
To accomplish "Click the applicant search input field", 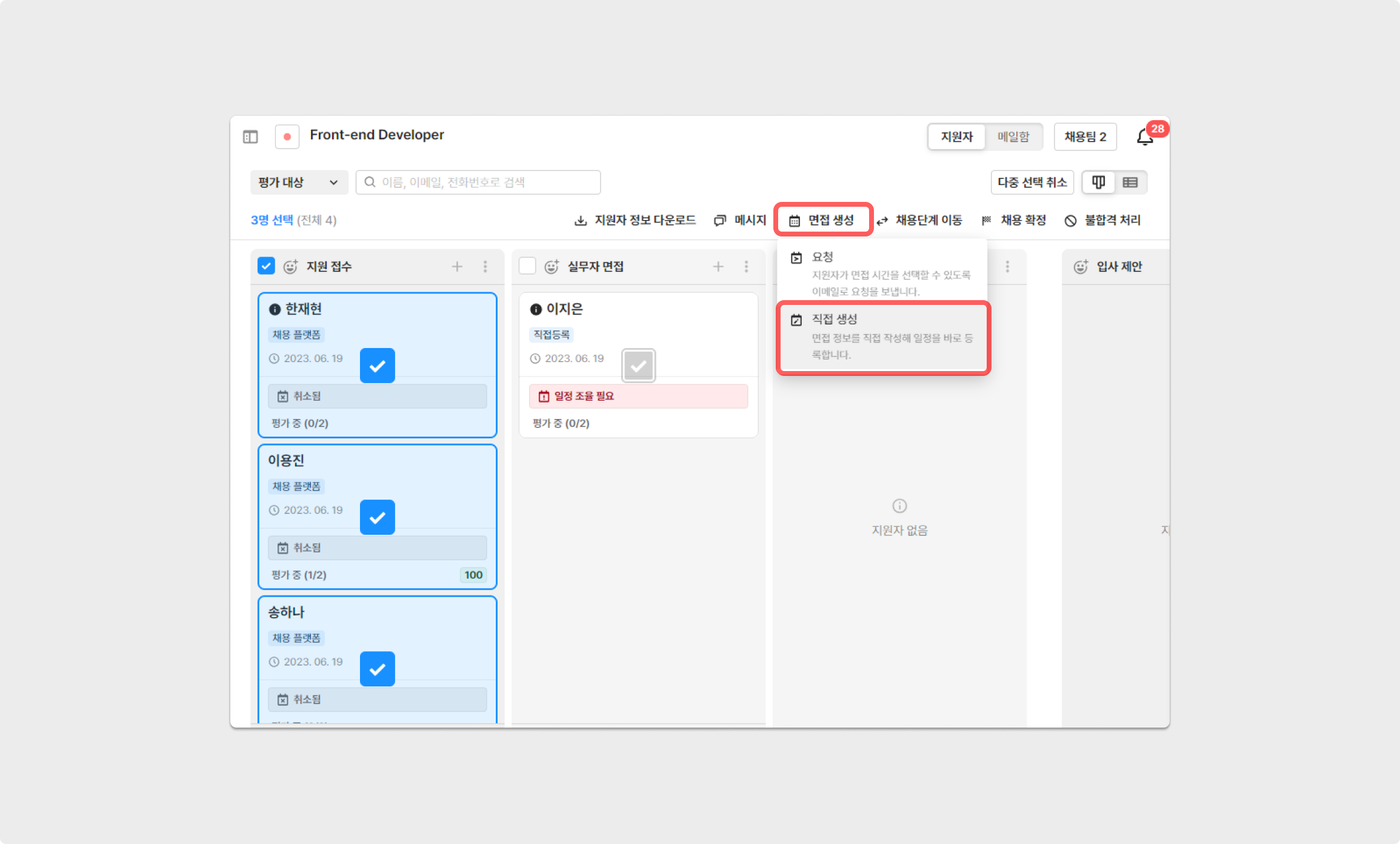I will 478,183.
